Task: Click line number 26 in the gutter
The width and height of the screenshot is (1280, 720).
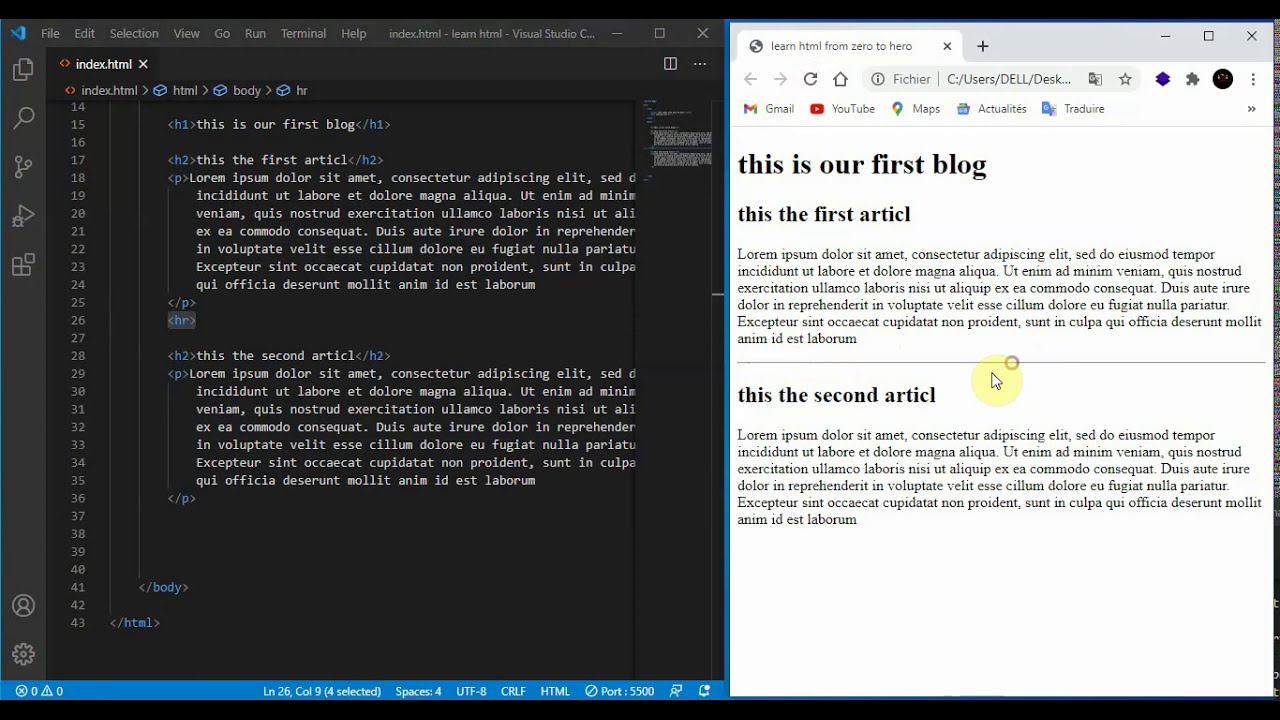Action: pyautogui.click(x=79, y=320)
